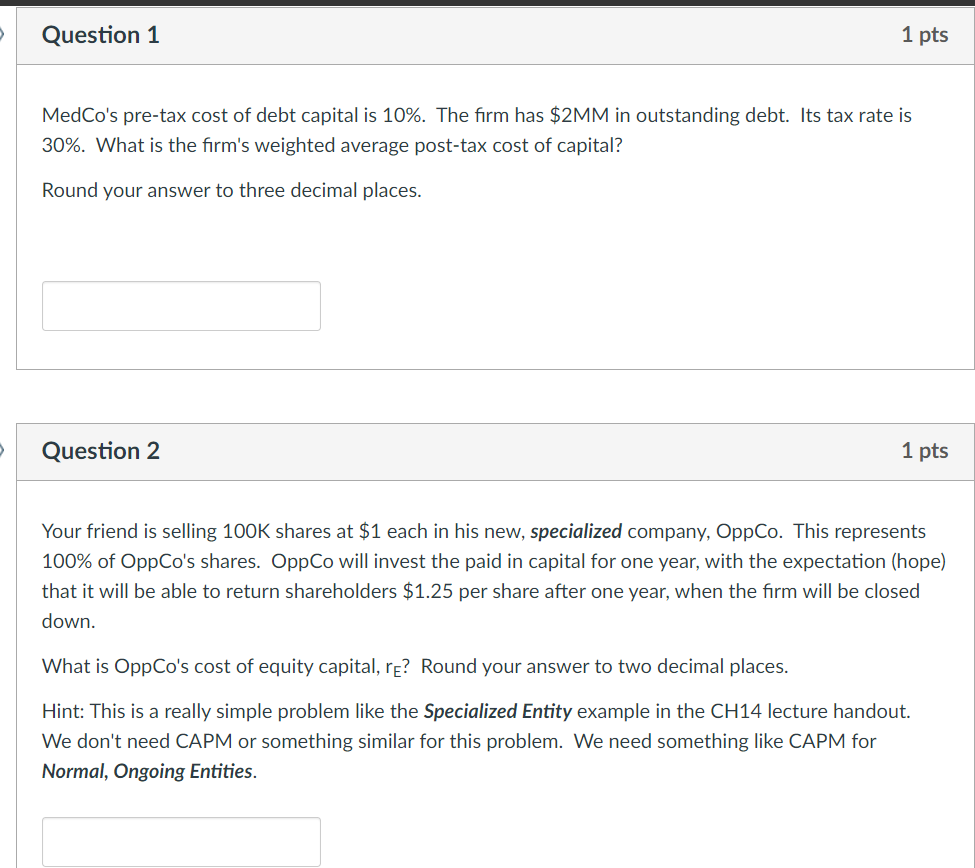
Task: Select the Question 2 answer input field
Action: tap(181, 841)
